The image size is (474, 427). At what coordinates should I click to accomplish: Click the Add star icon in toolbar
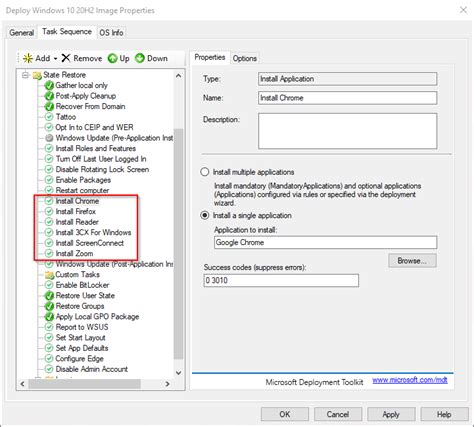click(x=28, y=58)
